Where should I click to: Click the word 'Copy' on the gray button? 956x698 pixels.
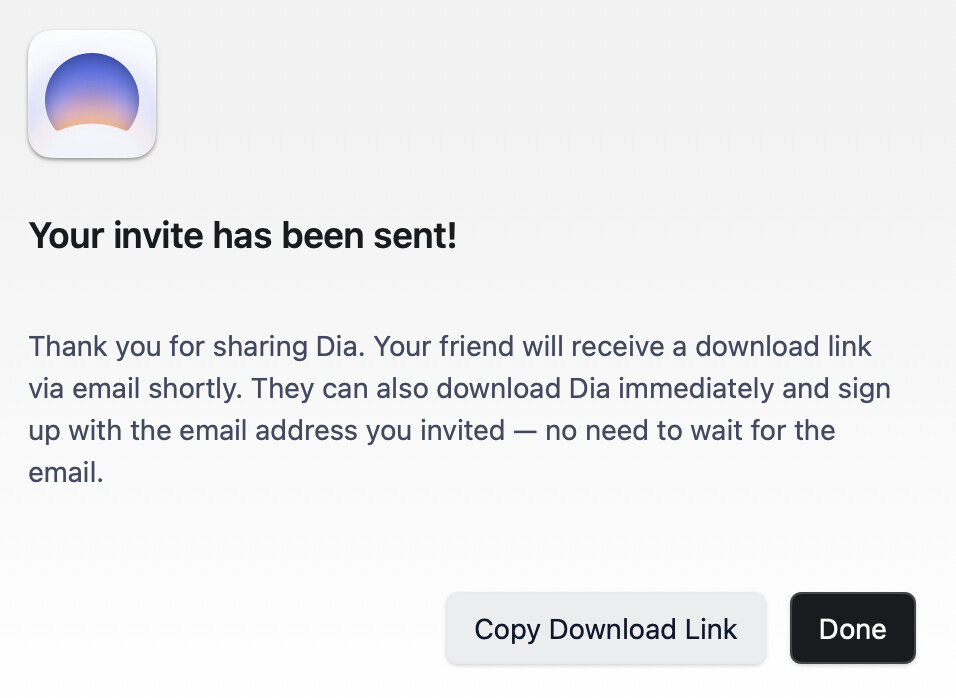pyautogui.click(x=507, y=630)
